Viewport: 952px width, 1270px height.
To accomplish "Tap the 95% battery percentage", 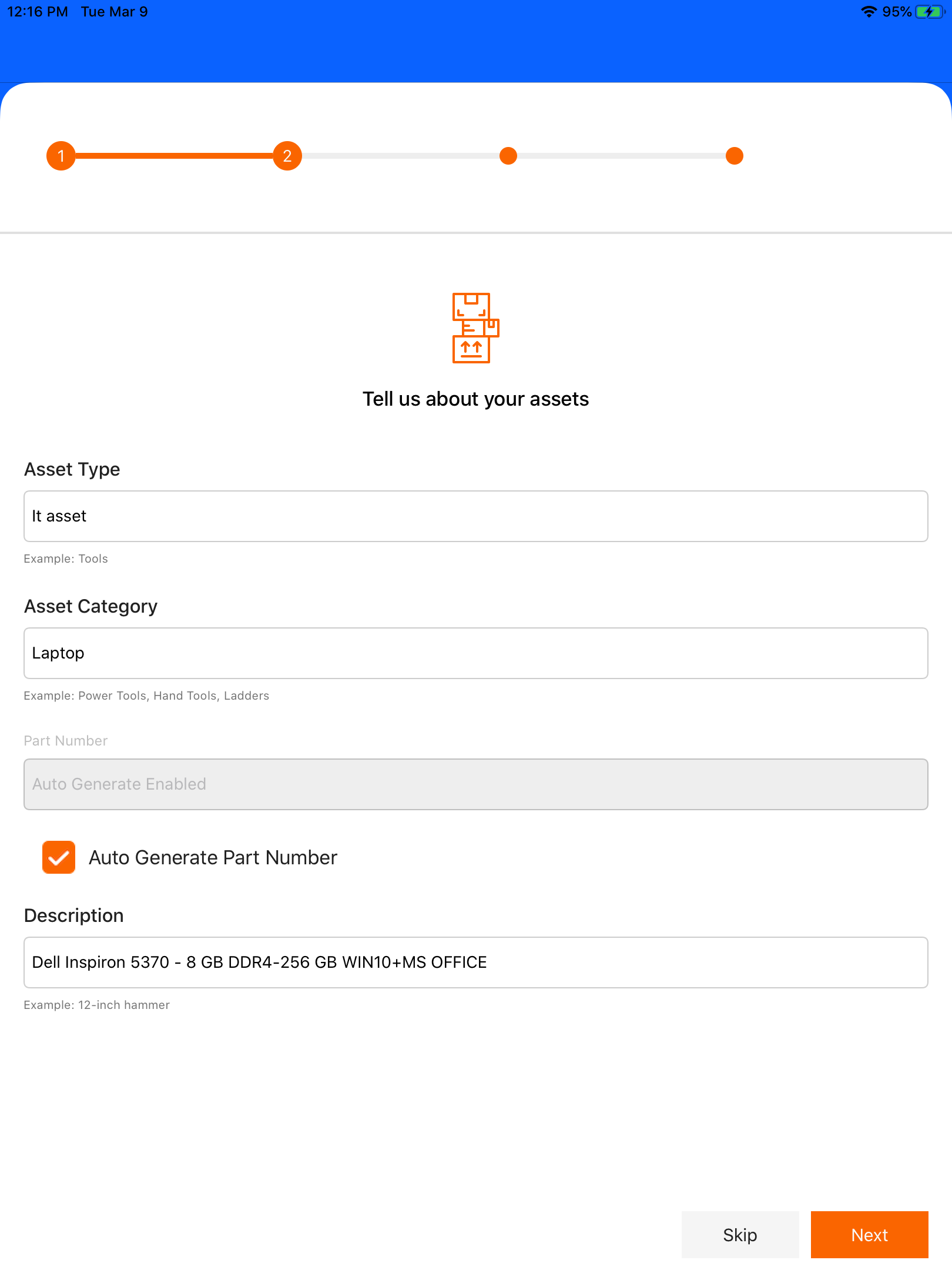I will (x=897, y=12).
